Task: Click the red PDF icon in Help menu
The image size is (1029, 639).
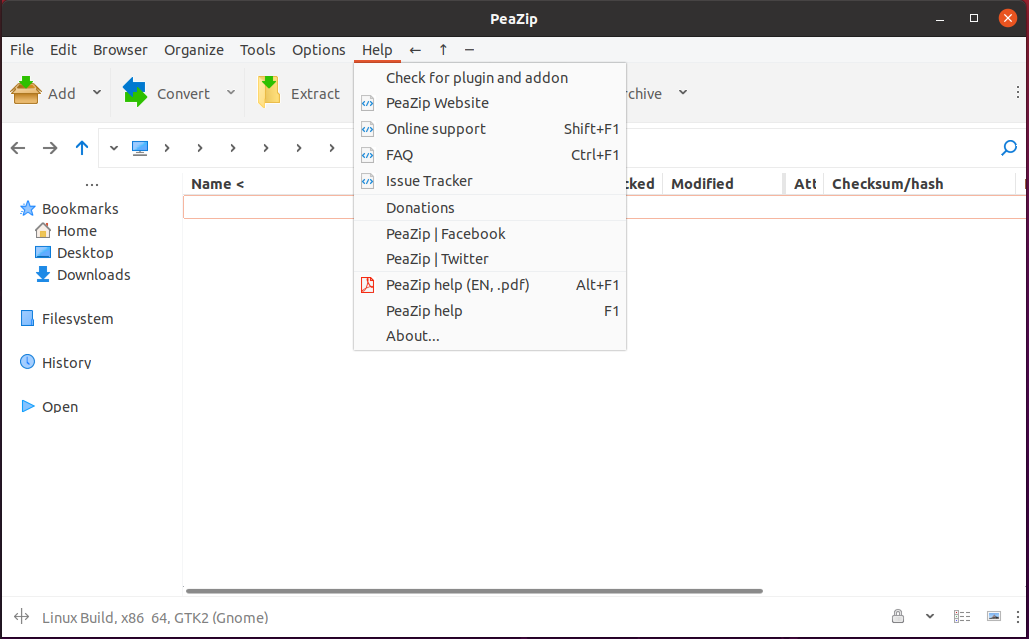Action: (368, 285)
